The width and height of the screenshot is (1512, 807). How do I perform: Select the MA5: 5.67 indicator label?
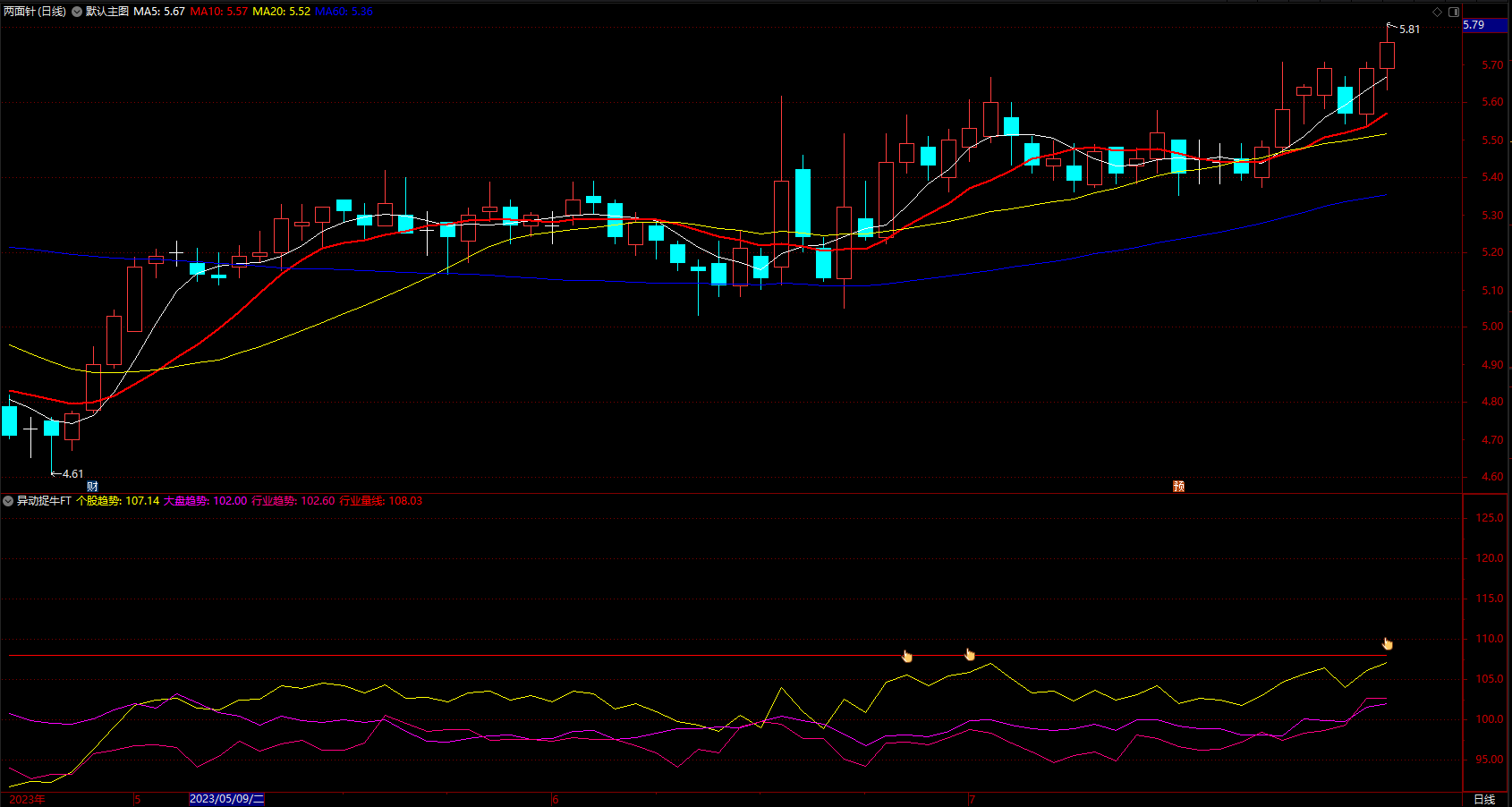(x=159, y=12)
